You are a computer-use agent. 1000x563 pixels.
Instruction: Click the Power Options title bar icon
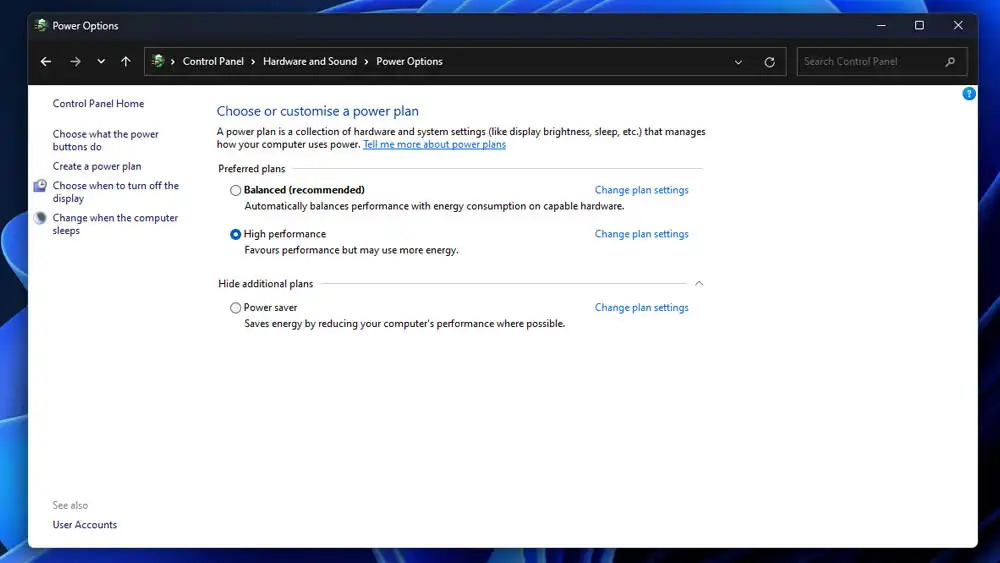click(41, 26)
